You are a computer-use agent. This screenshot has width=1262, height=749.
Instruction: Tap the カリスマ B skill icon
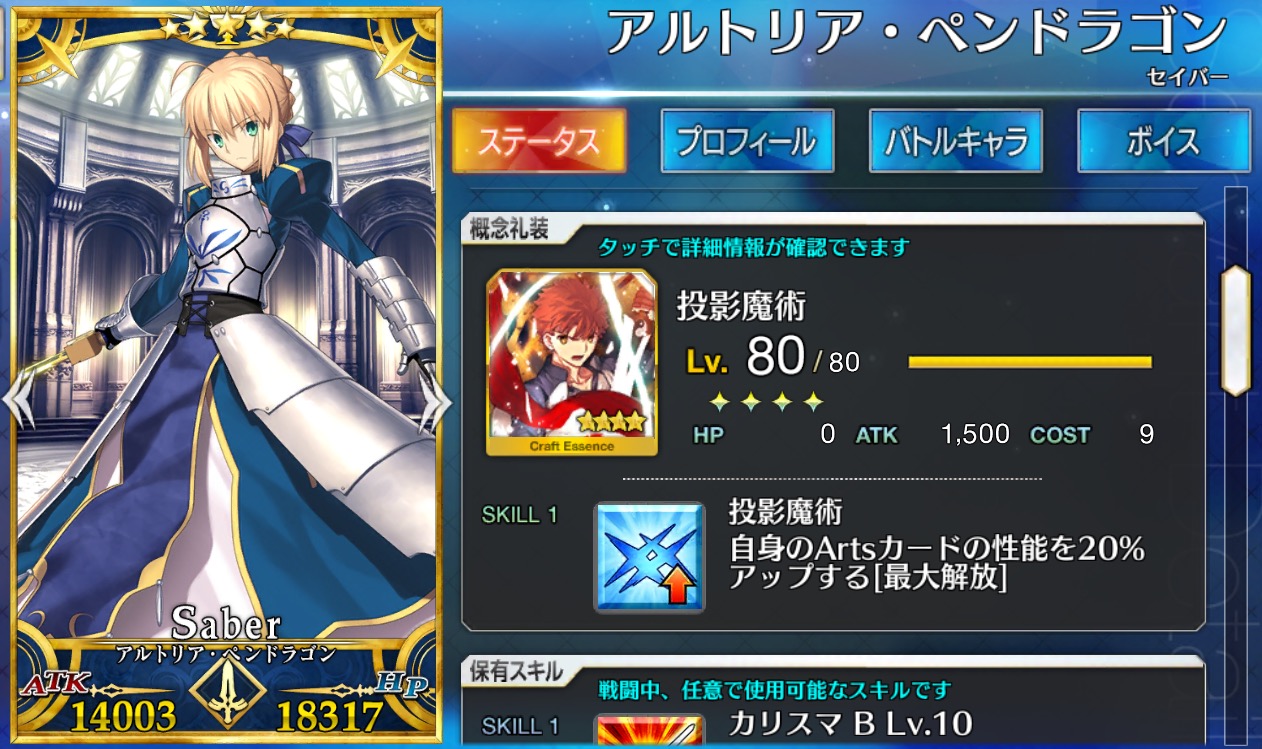tap(650, 731)
